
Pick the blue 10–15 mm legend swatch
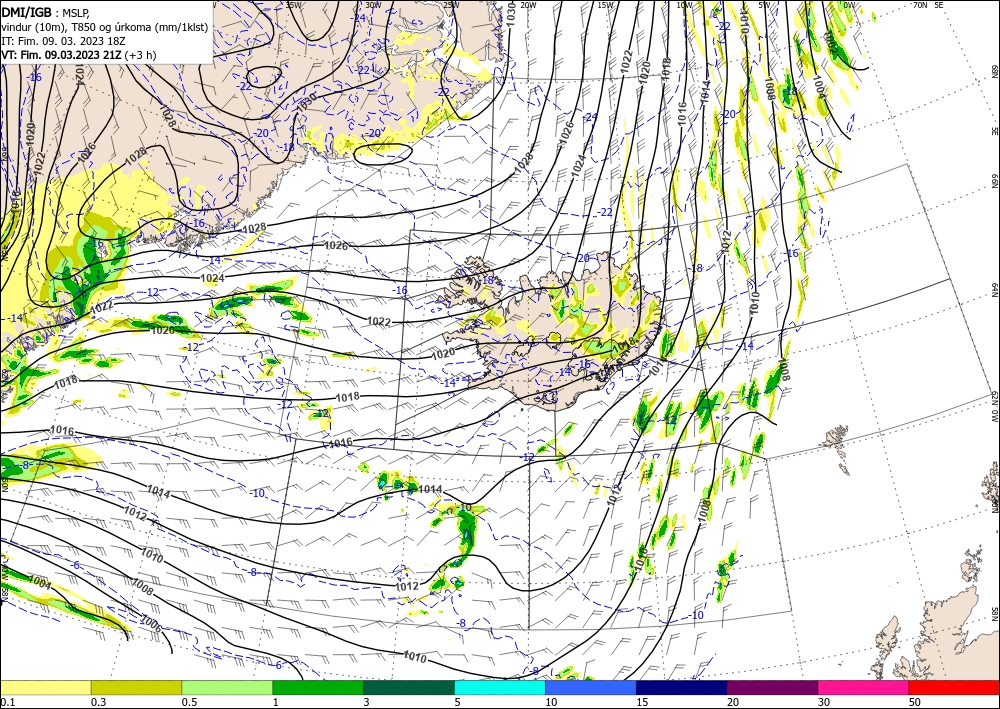click(591, 687)
